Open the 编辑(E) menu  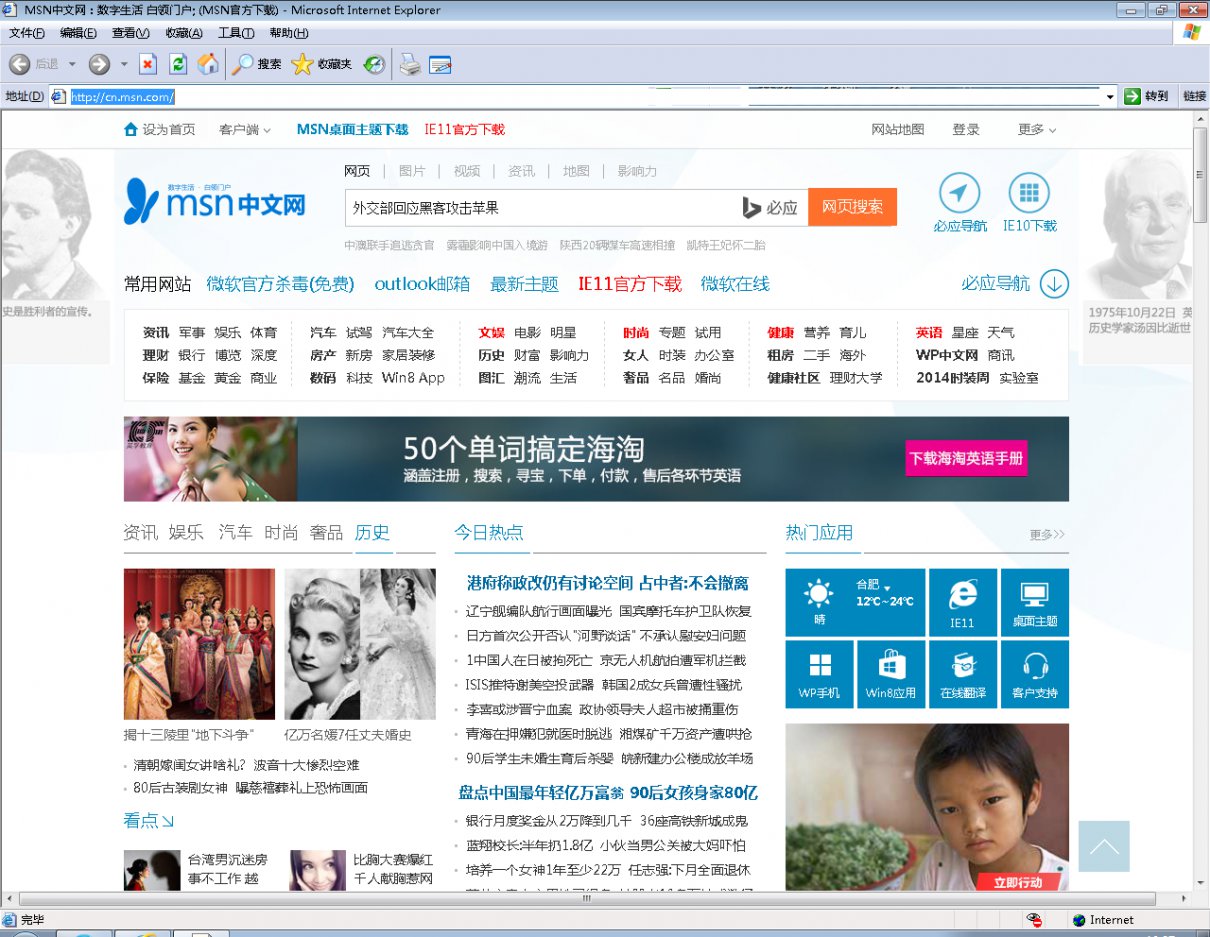78,33
